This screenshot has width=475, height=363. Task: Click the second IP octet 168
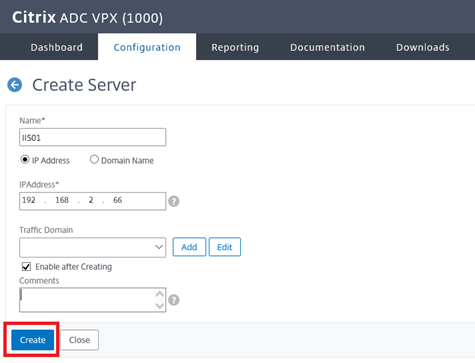pos(62,200)
